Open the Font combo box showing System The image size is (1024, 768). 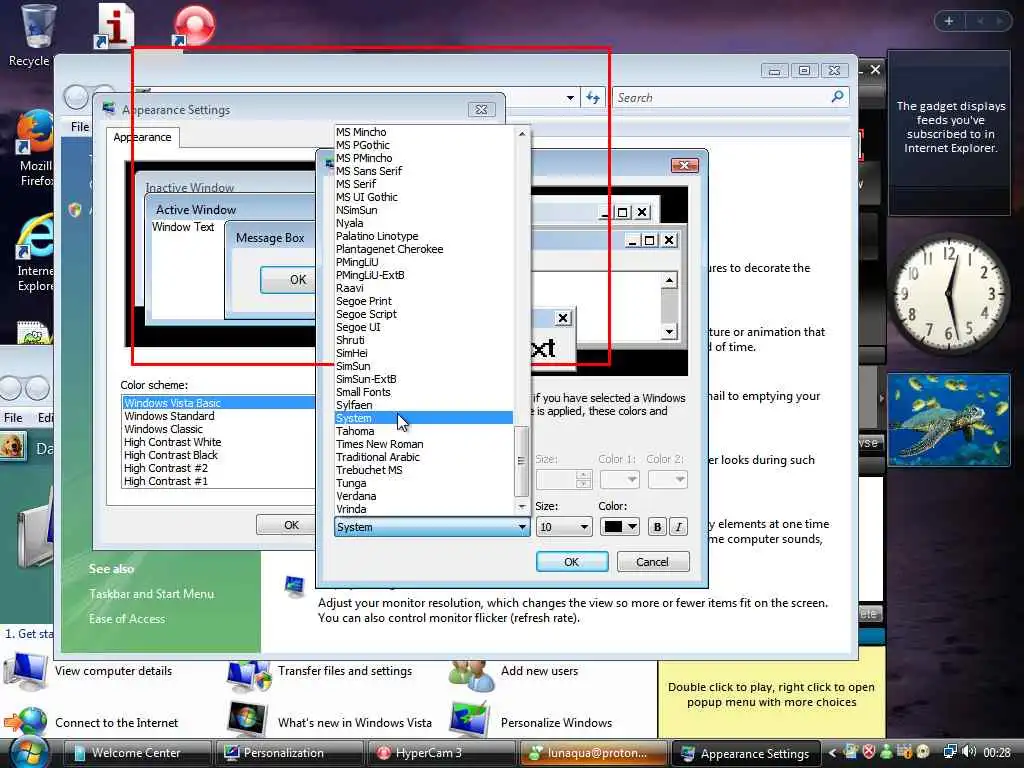[x=432, y=527]
